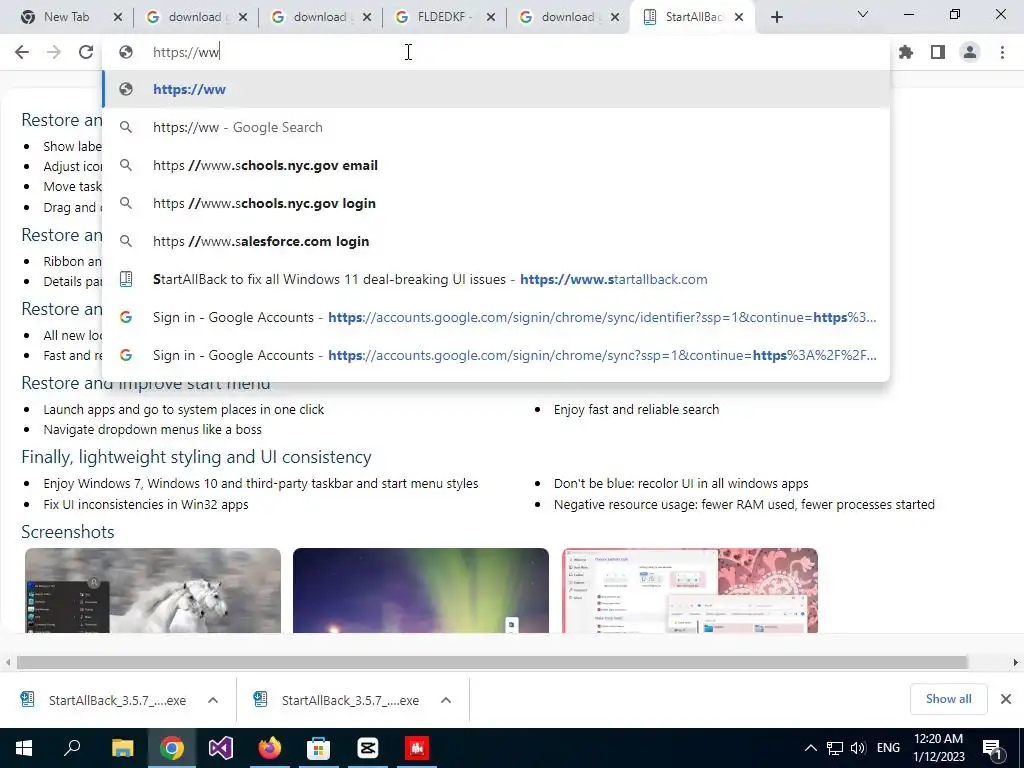Click 'Launch apps and go to system places'
The height and width of the screenshot is (768, 1024).
point(184,409)
